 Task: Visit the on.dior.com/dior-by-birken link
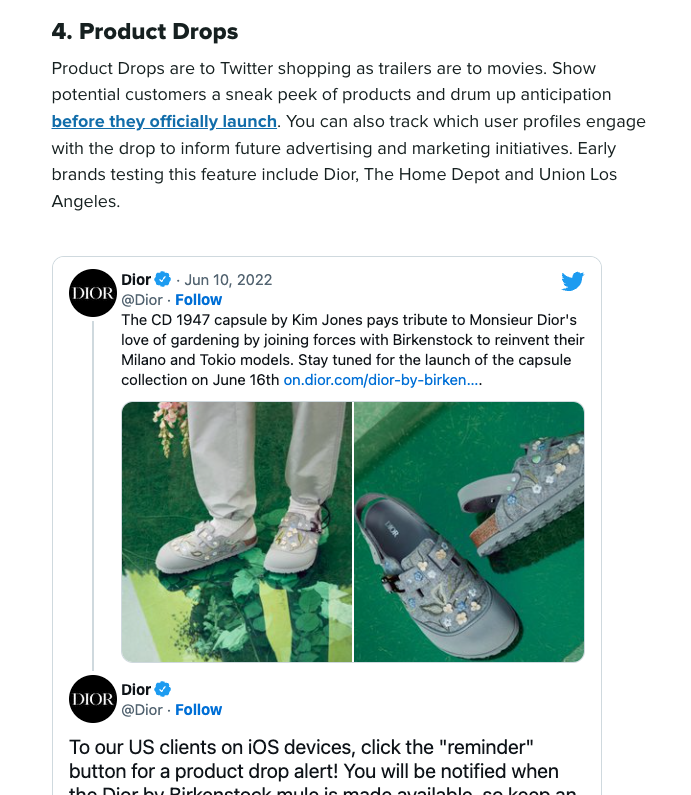[383, 380]
